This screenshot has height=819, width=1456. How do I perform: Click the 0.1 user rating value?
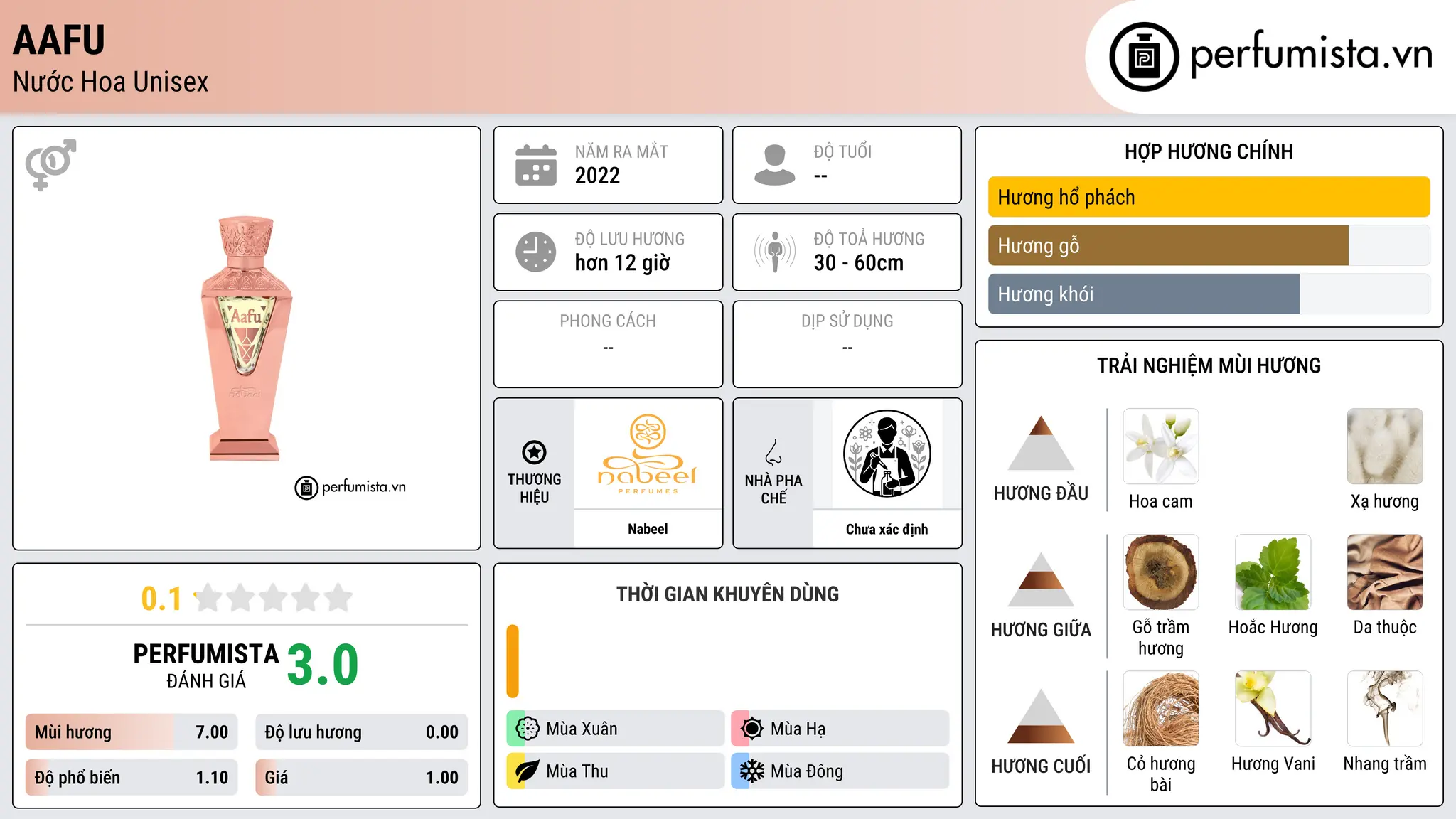pos(161,599)
